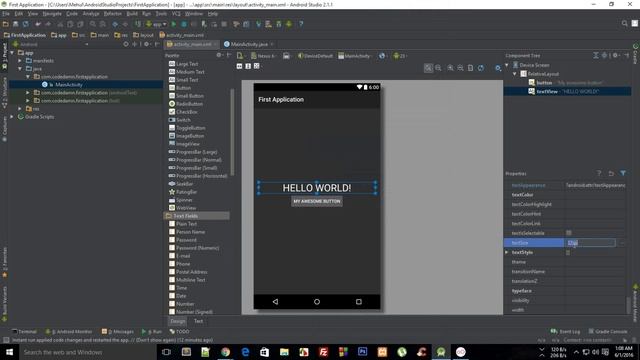Screen dimensions: 640x360
Task: Click the phone Back navigation triangle
Action: 275,302
